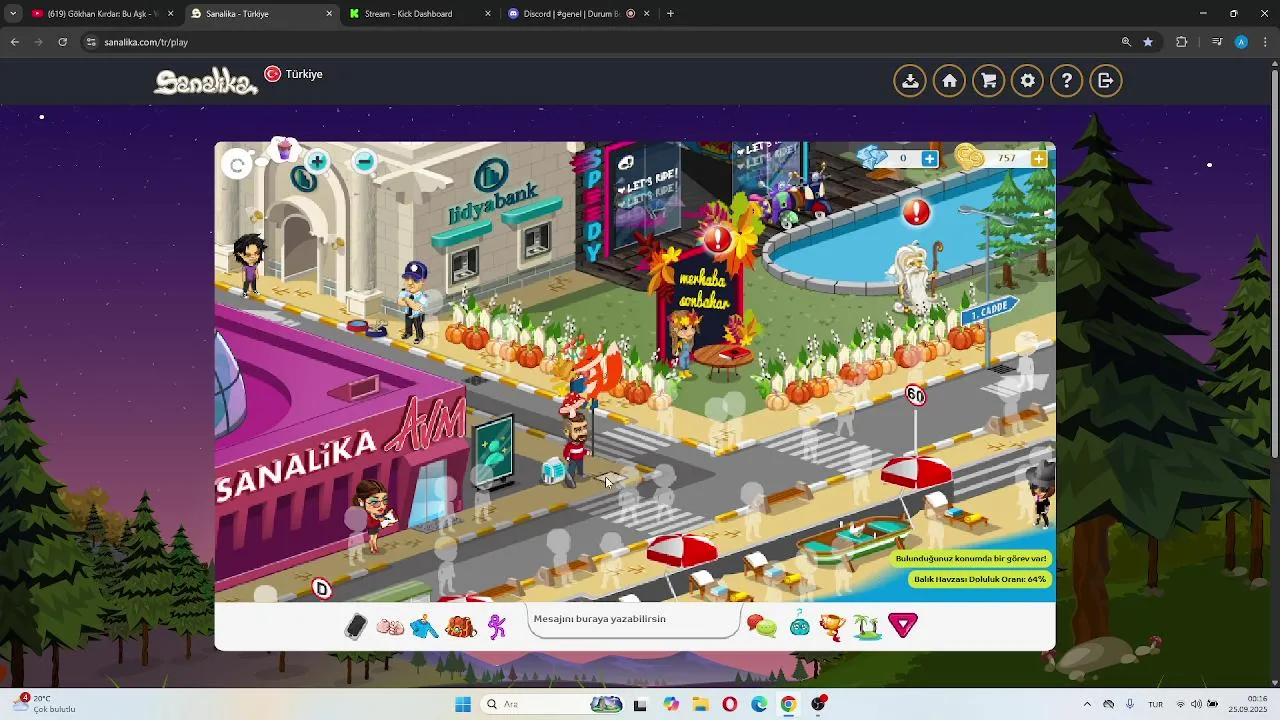The height and width of the screenshot is (720, 1280).
Task: Click the red exclamation above the wizard
Action: (916, 212)
